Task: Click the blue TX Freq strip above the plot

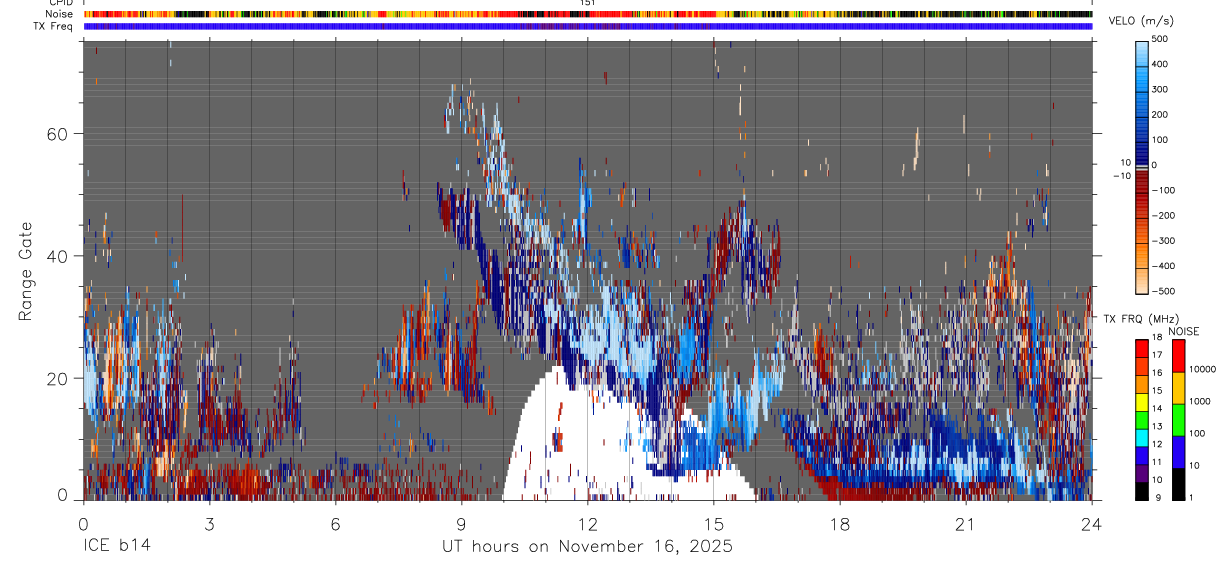Action: (x=588, y=26)
